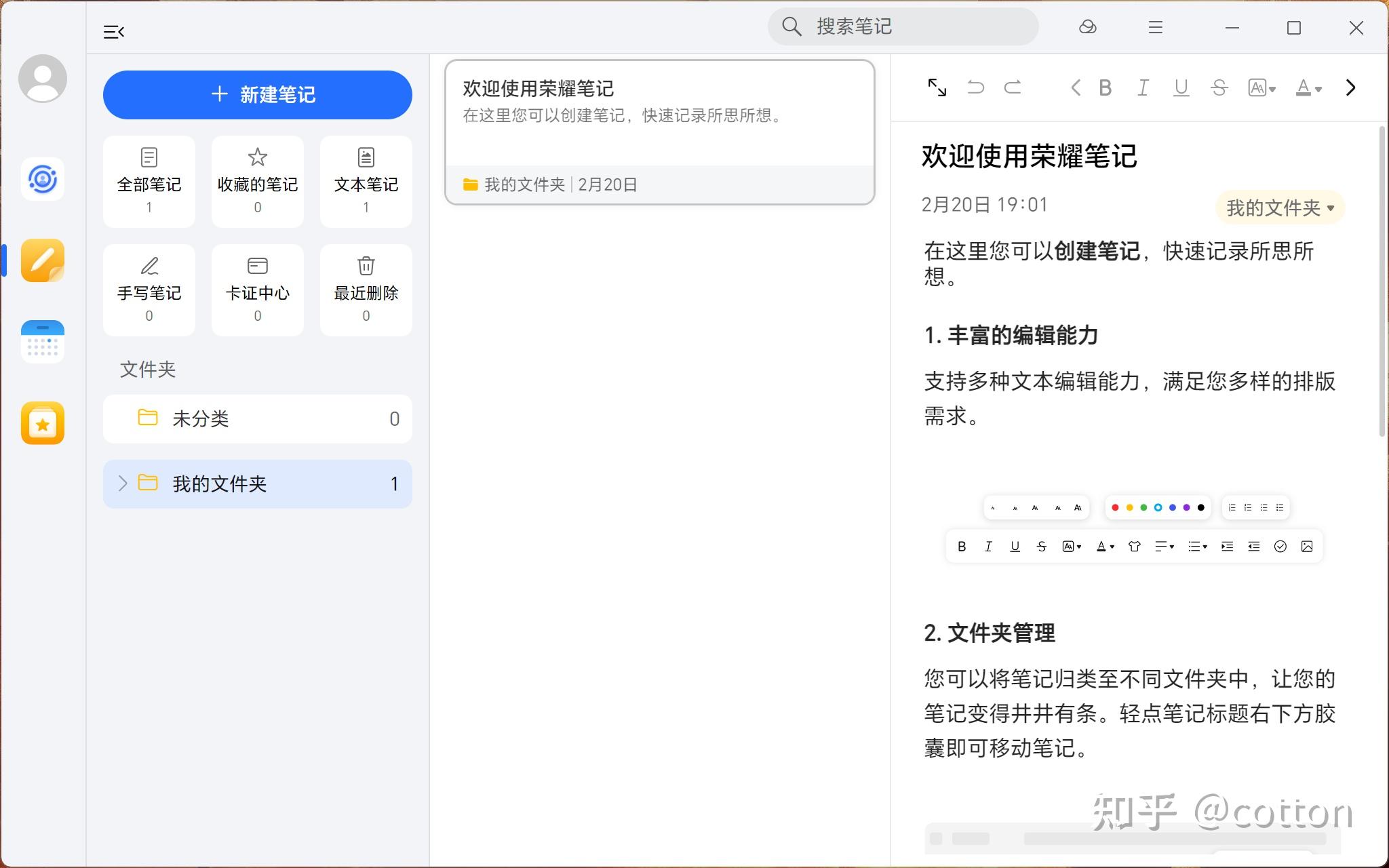Click the cloud sync icon
This screenshot has width=1389, height=868.
click(x=1088, y=27)
